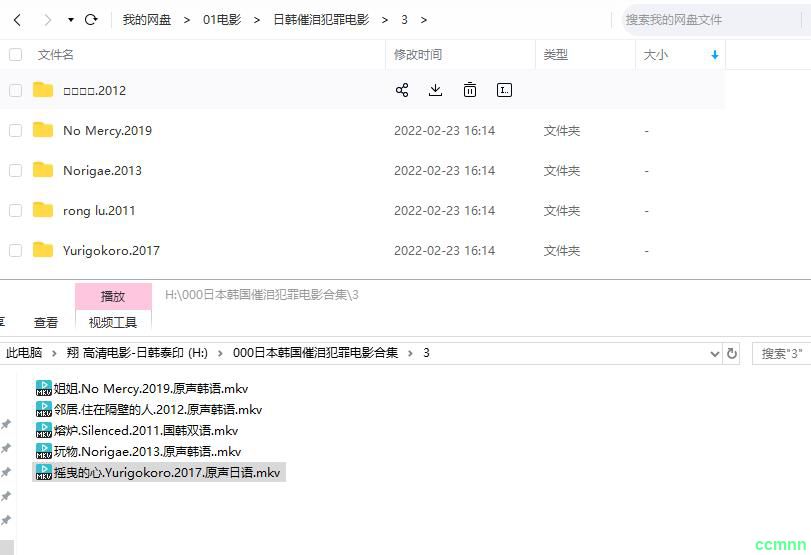Image resolution: width=811 pixels, height=555 pixels.
Task: Go back using the left arrow navigation icon
Action: [16, 20]
